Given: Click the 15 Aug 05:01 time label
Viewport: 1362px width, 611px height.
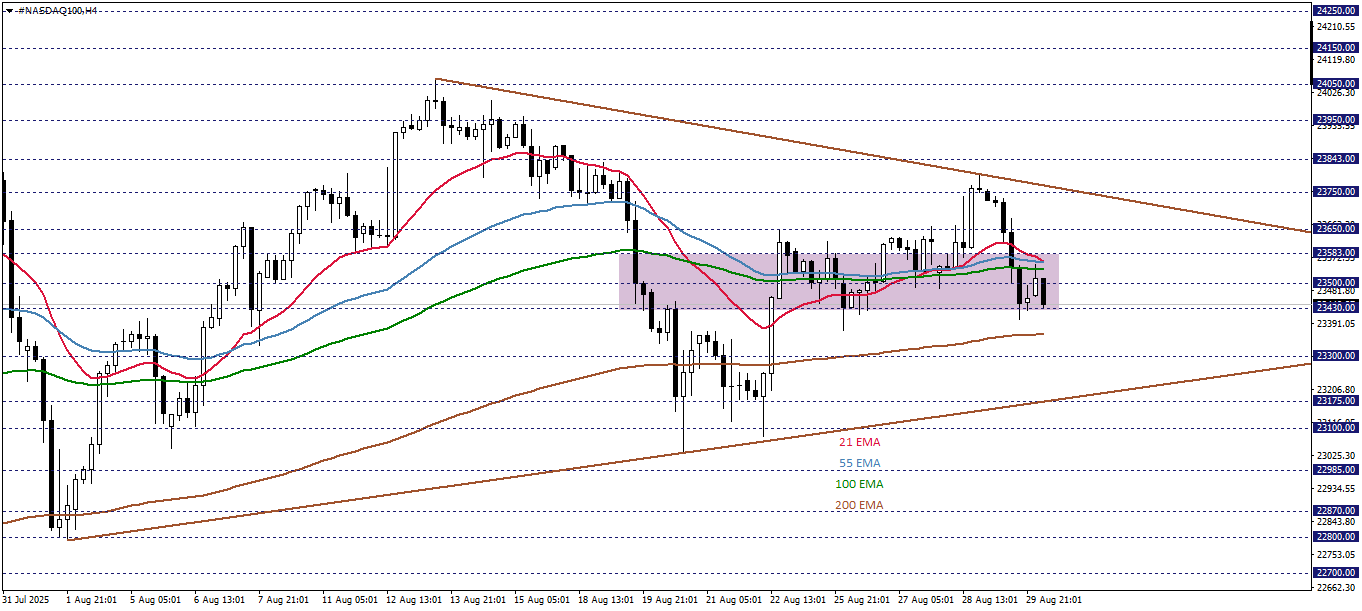Looking at the screenshot, I should click(542, 600).
